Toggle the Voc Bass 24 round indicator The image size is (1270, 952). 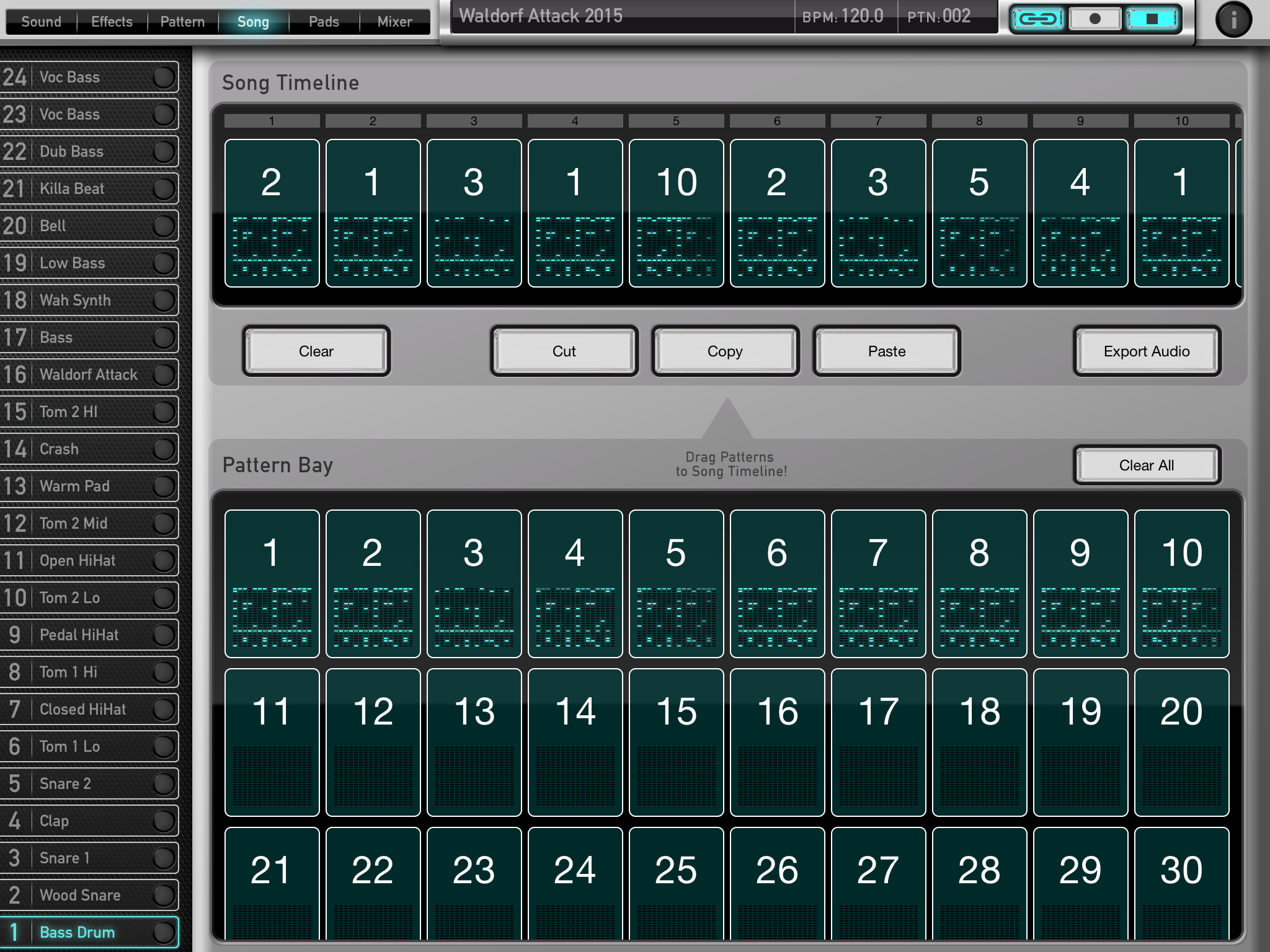click(164, 77)
